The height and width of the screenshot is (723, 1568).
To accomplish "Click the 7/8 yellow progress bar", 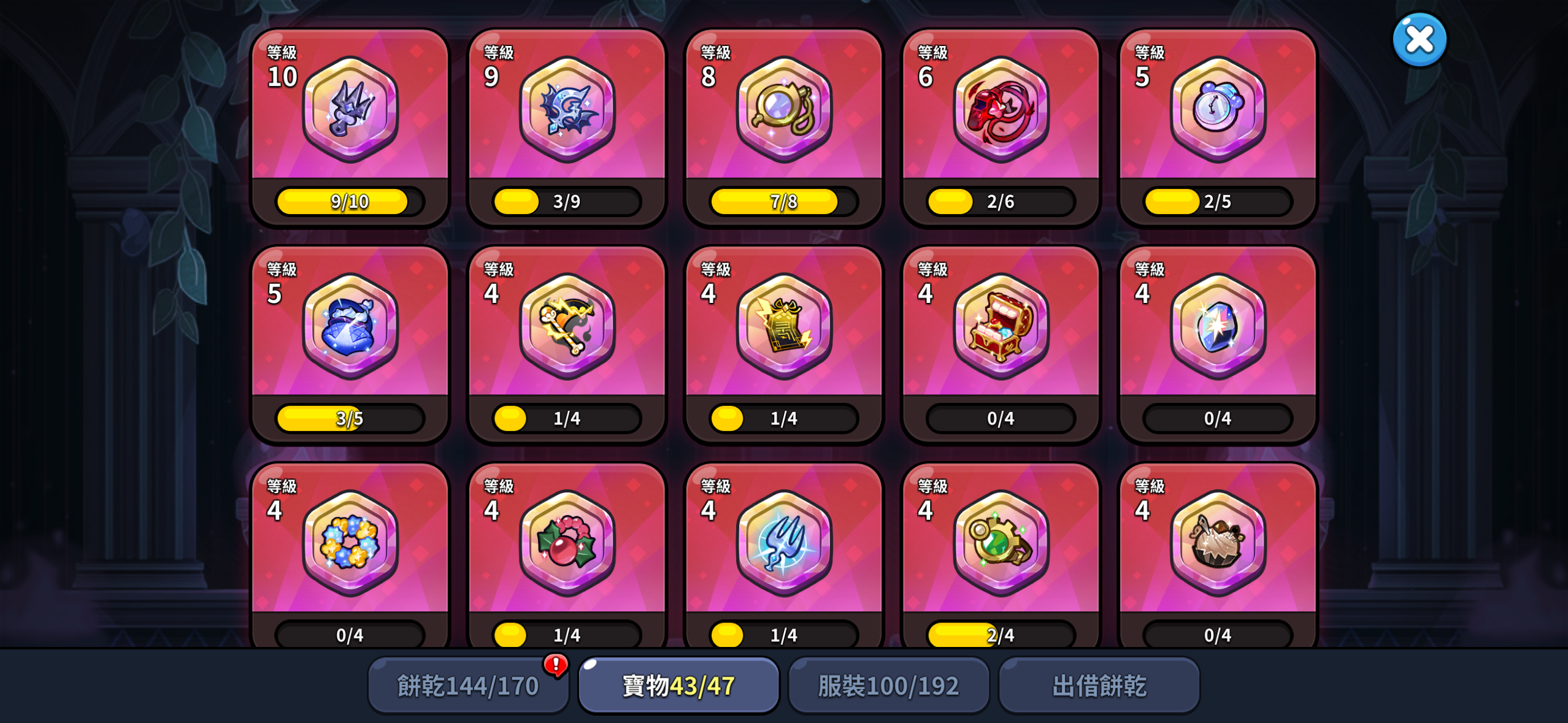I will 784,202.
